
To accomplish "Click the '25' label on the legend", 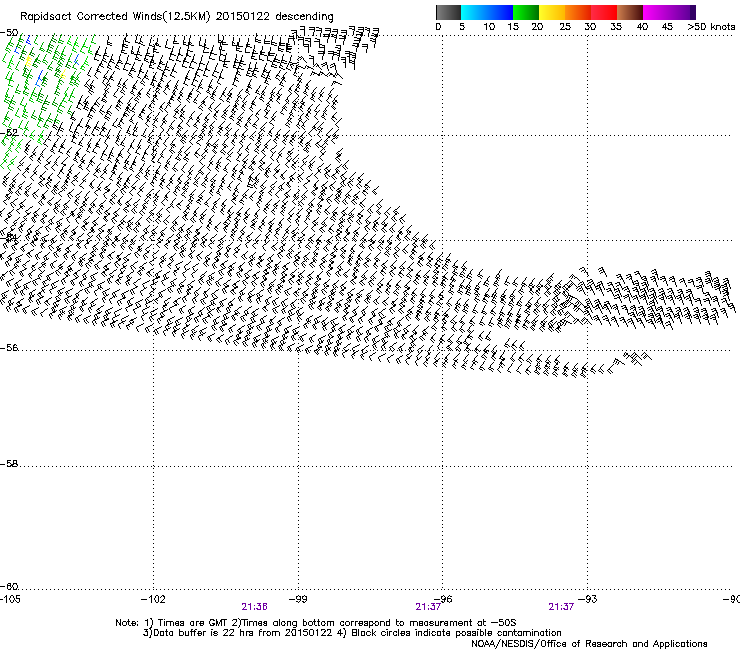I will pyautogui.click(x=565, y=27).
